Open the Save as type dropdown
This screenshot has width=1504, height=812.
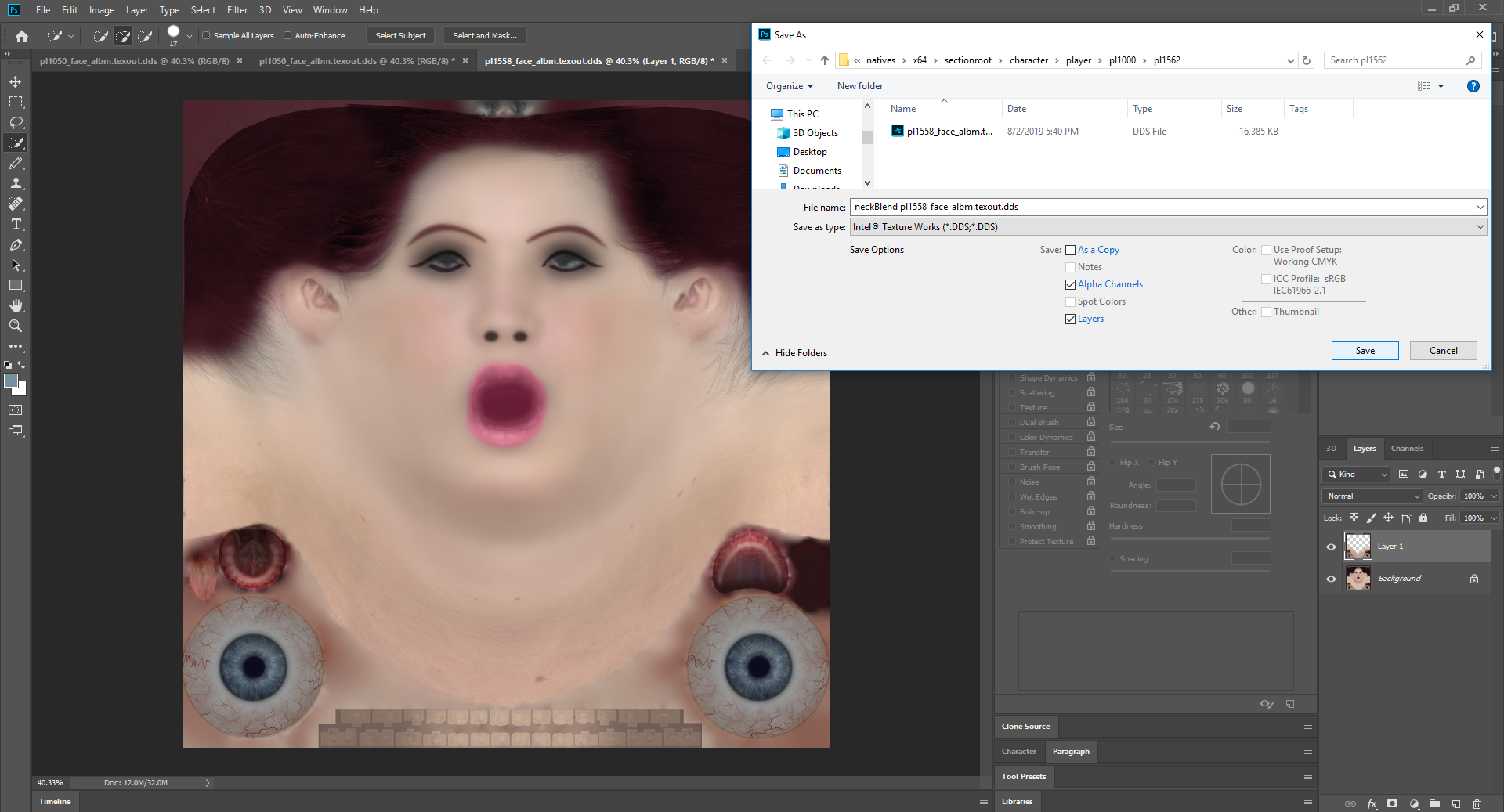coord(1168,227)
